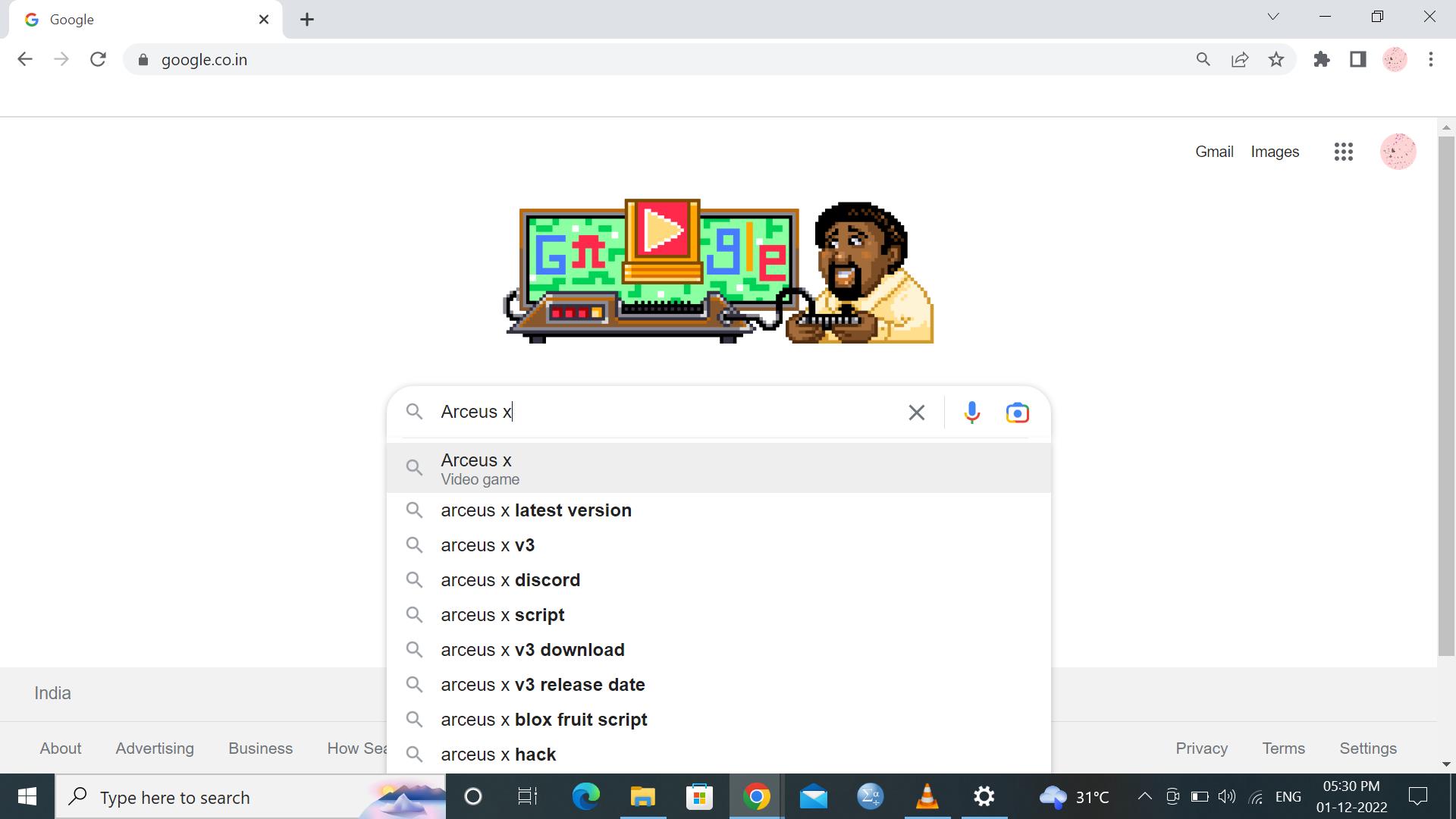Open the notification center icon
The height and width of the screenshot is (819, 1456).
[x=1418, y=796]
